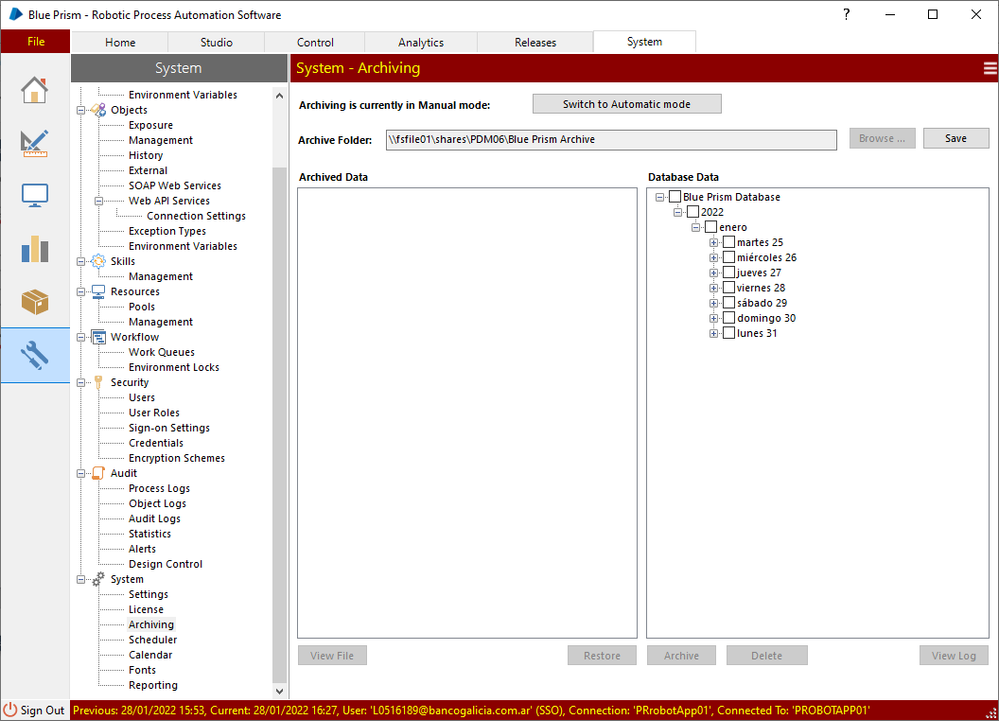Tick the jueves 27 checkbox
The height and width of the screenshot is (721, 999).
[x=729, y=273]
